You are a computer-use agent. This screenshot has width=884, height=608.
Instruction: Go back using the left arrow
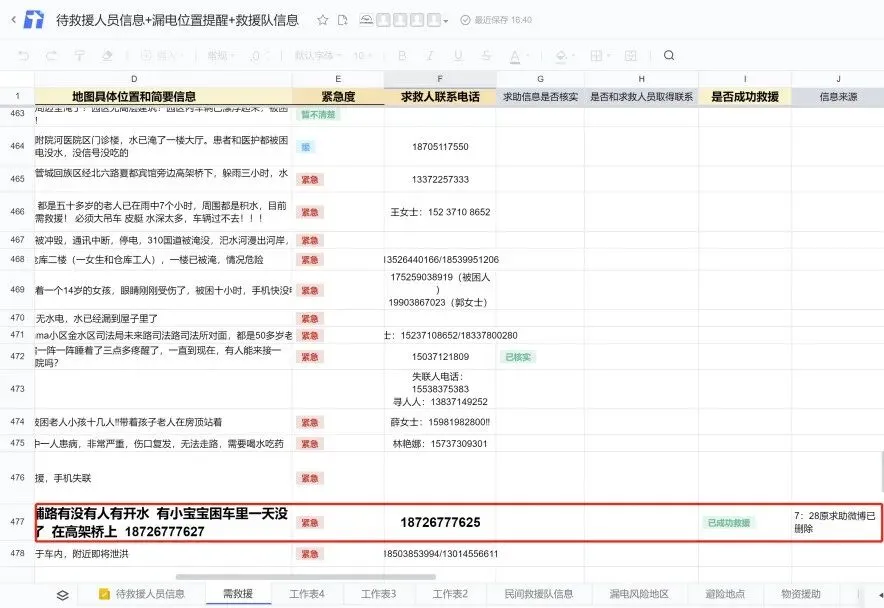coord(14,20)
